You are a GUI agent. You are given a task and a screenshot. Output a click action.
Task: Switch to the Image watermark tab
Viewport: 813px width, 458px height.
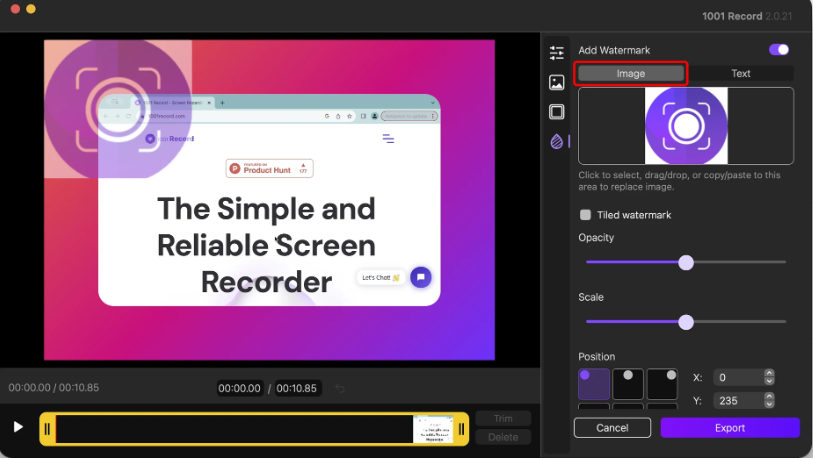click(630, 74)
